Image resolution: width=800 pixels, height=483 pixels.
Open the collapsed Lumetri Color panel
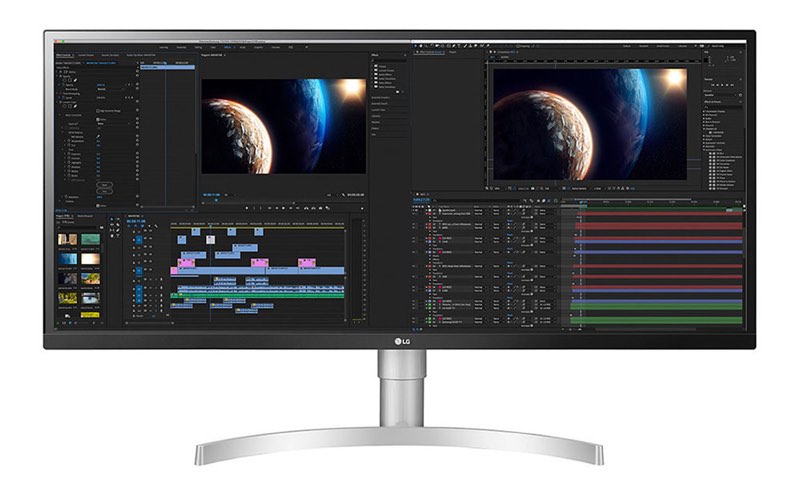379,110
